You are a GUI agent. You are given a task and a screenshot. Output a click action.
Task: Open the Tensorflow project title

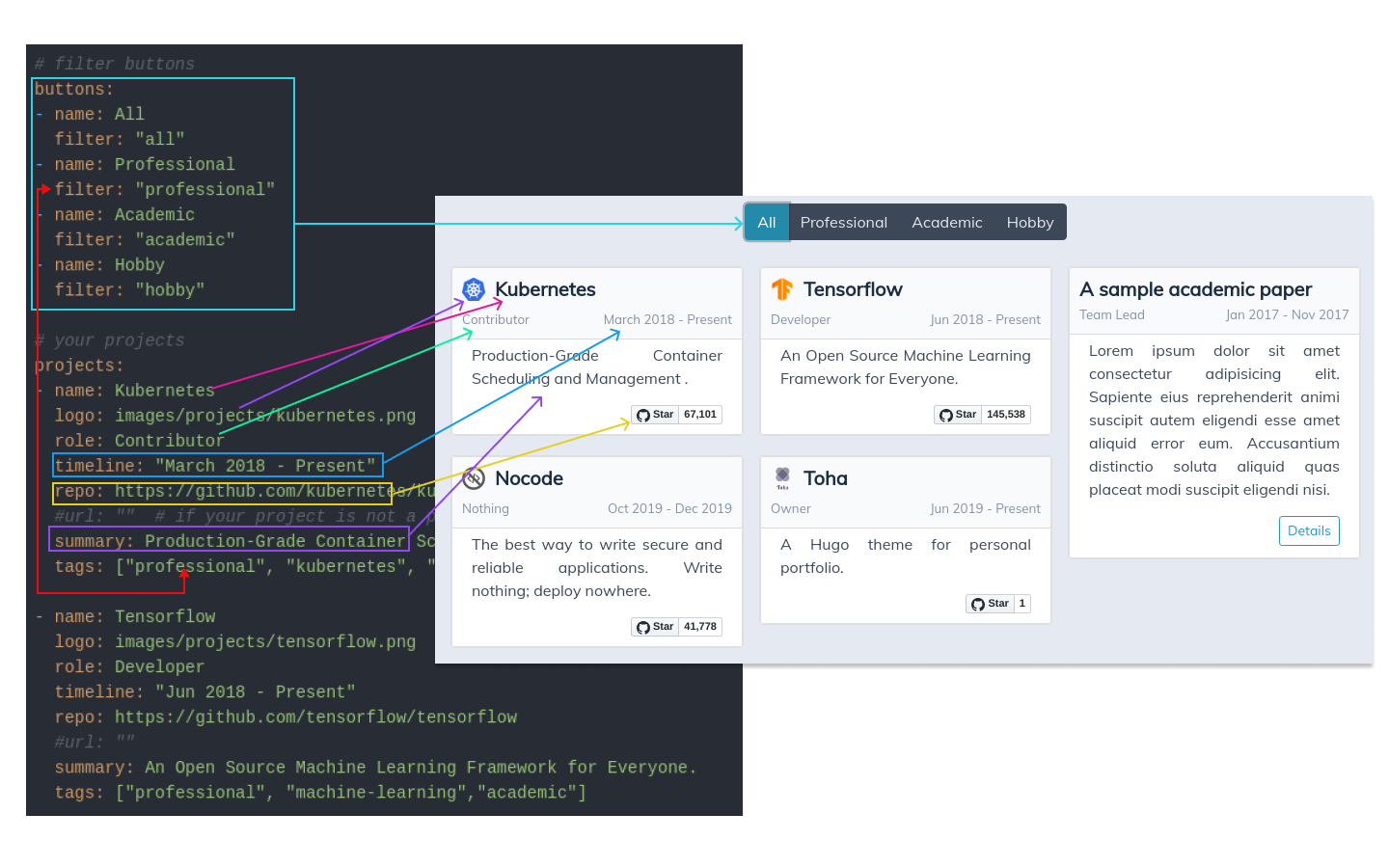tap(853, 289)
